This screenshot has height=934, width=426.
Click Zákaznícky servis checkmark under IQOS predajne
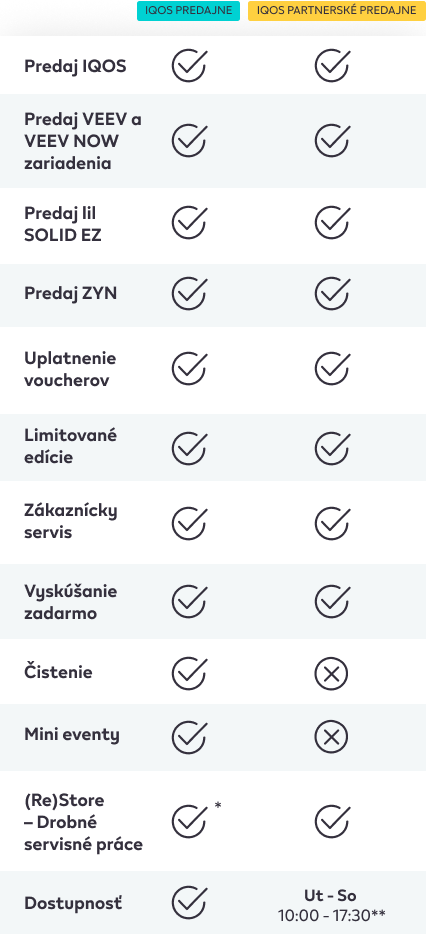click(189, 523)
